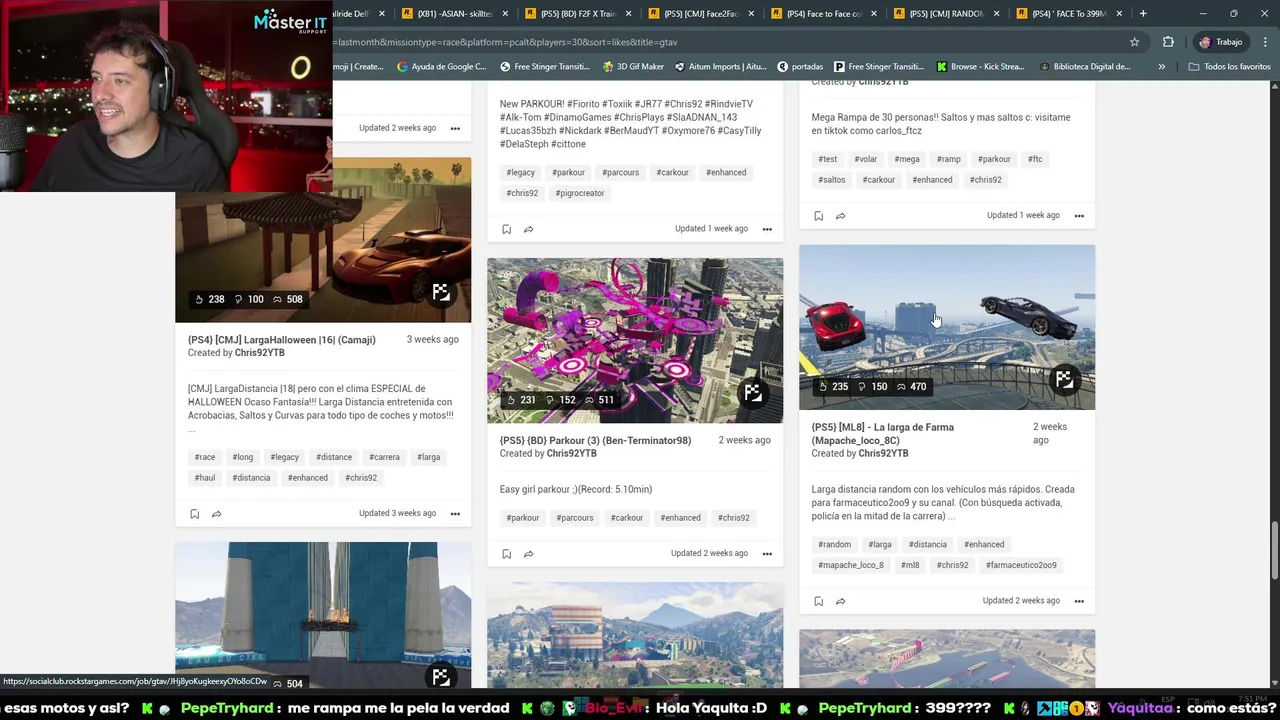Share the LargaHalloween job card
Screen dimensions: 1280x720
click(x=216, y=514)
